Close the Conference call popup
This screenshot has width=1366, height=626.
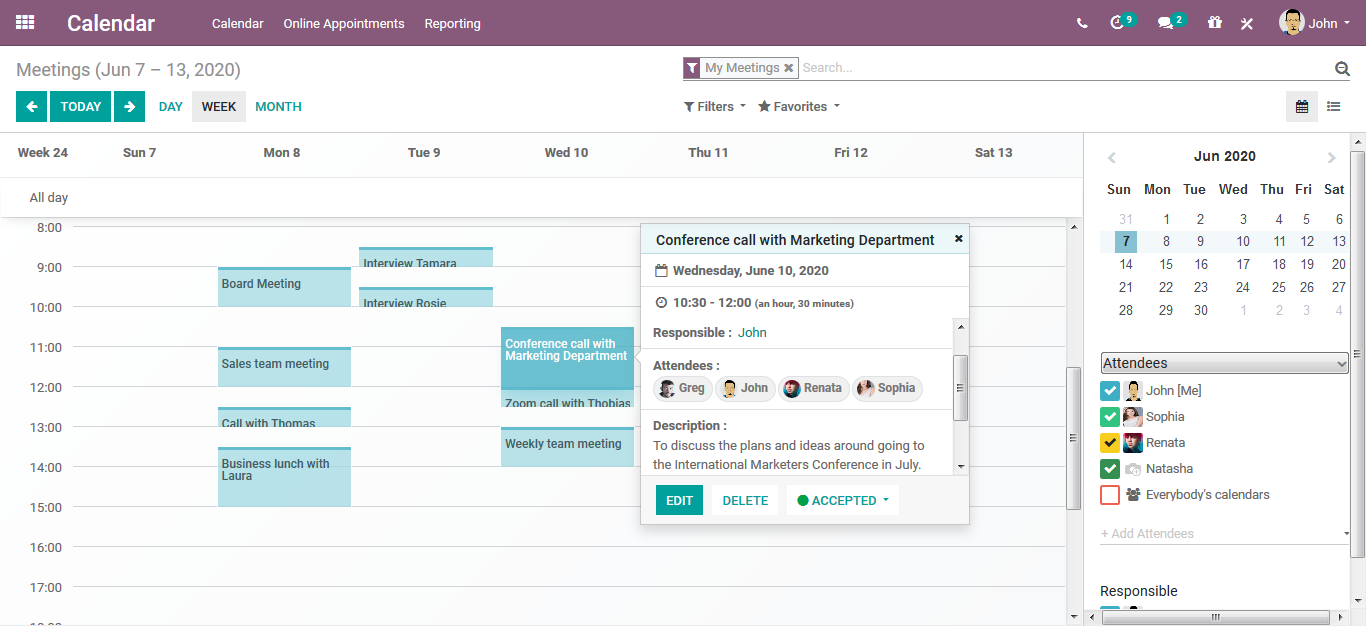click(958, 238)
